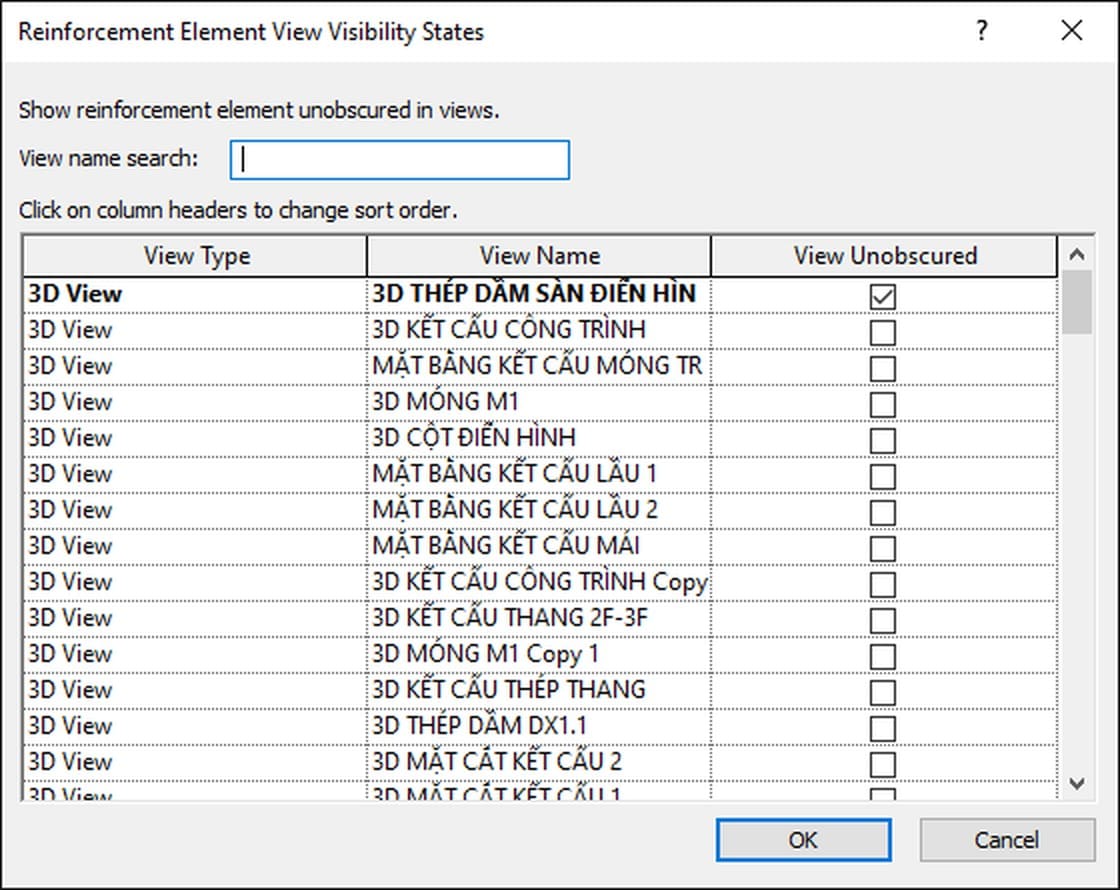Screen dimensions: 1120x890
Task: Enable unobscured for 3D MÓNG M1
Action: tap(883, 404)
